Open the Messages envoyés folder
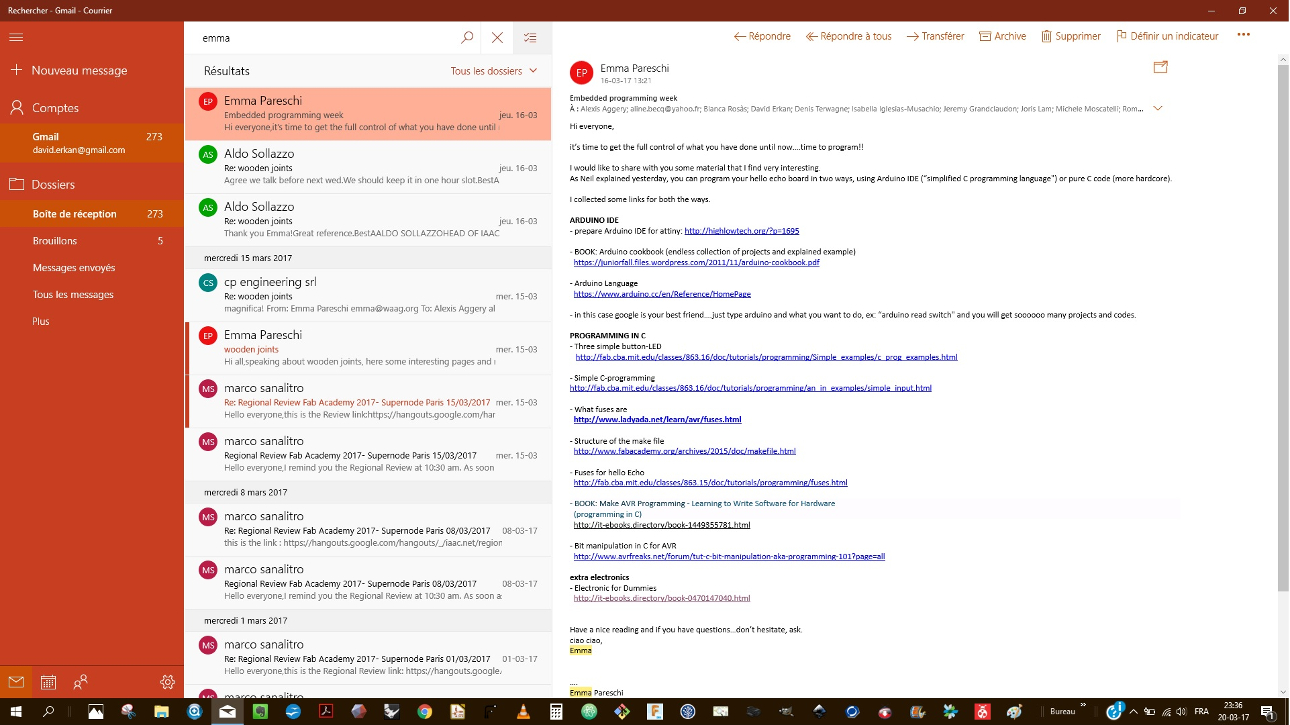The width and height of the screenshot is (1290, 725). click(92, 268)
